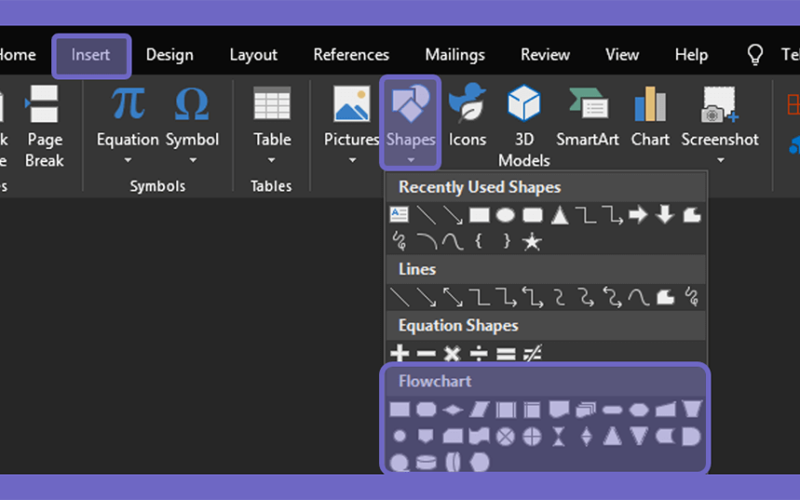
Task: Open the View tab
Action: point(621,55)
